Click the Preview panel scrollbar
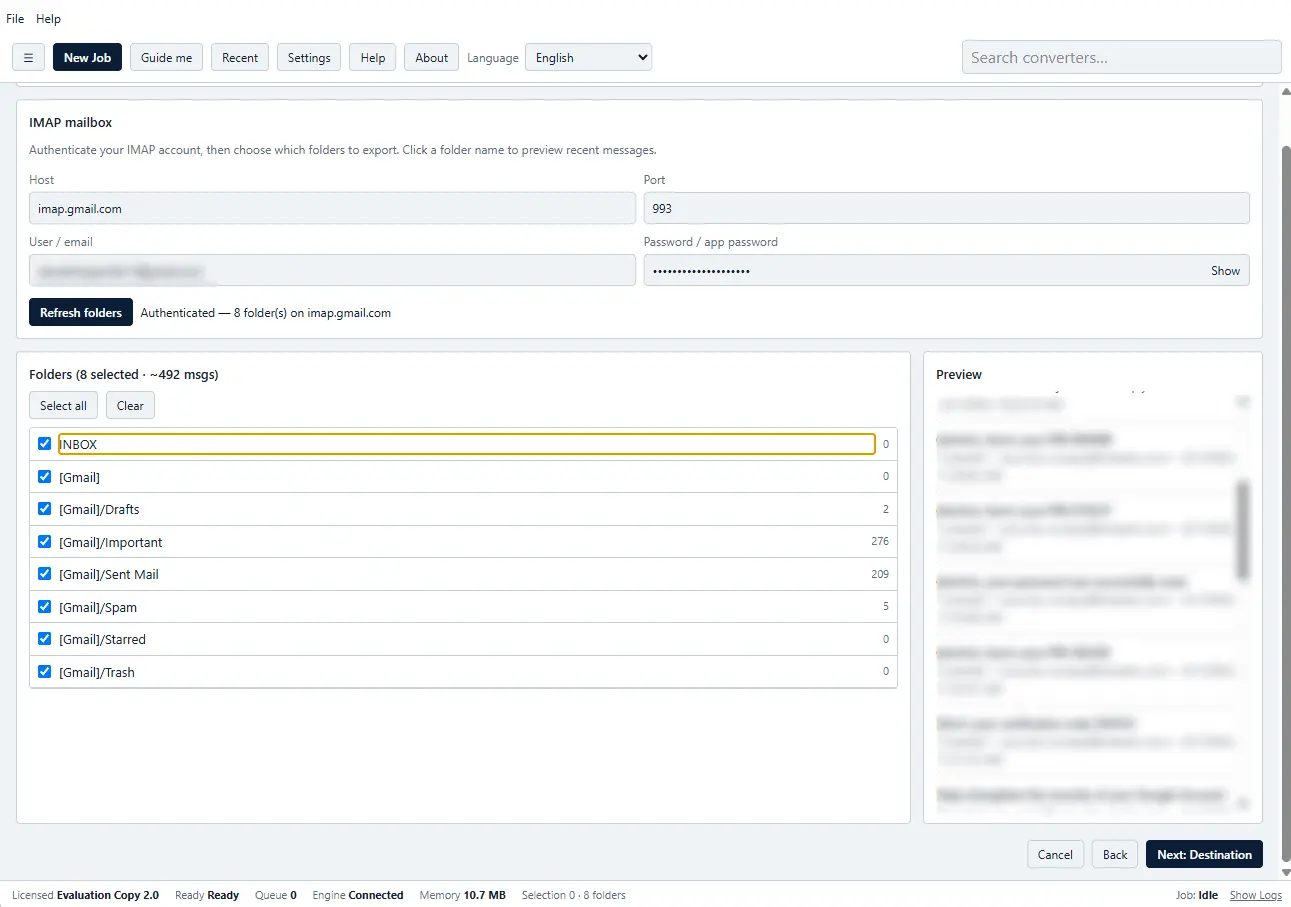The width and height of the screenshot is (1291, 907). (1243, 530)
